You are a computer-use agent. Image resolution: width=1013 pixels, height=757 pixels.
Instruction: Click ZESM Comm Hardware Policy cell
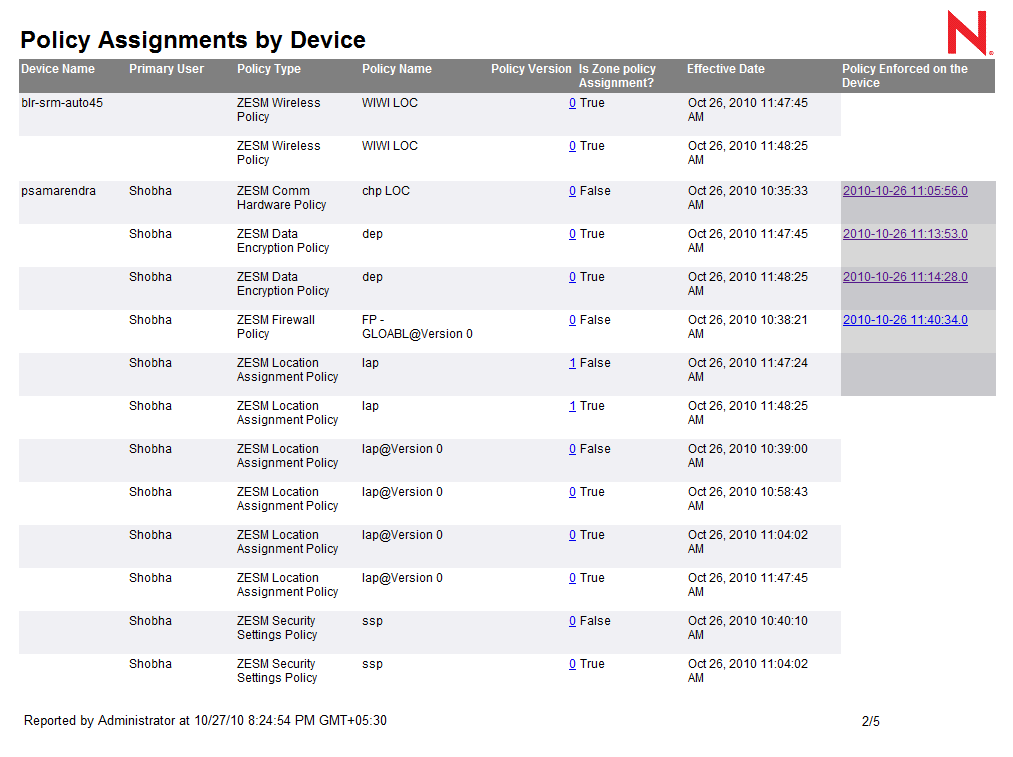[x=282, y=198]
